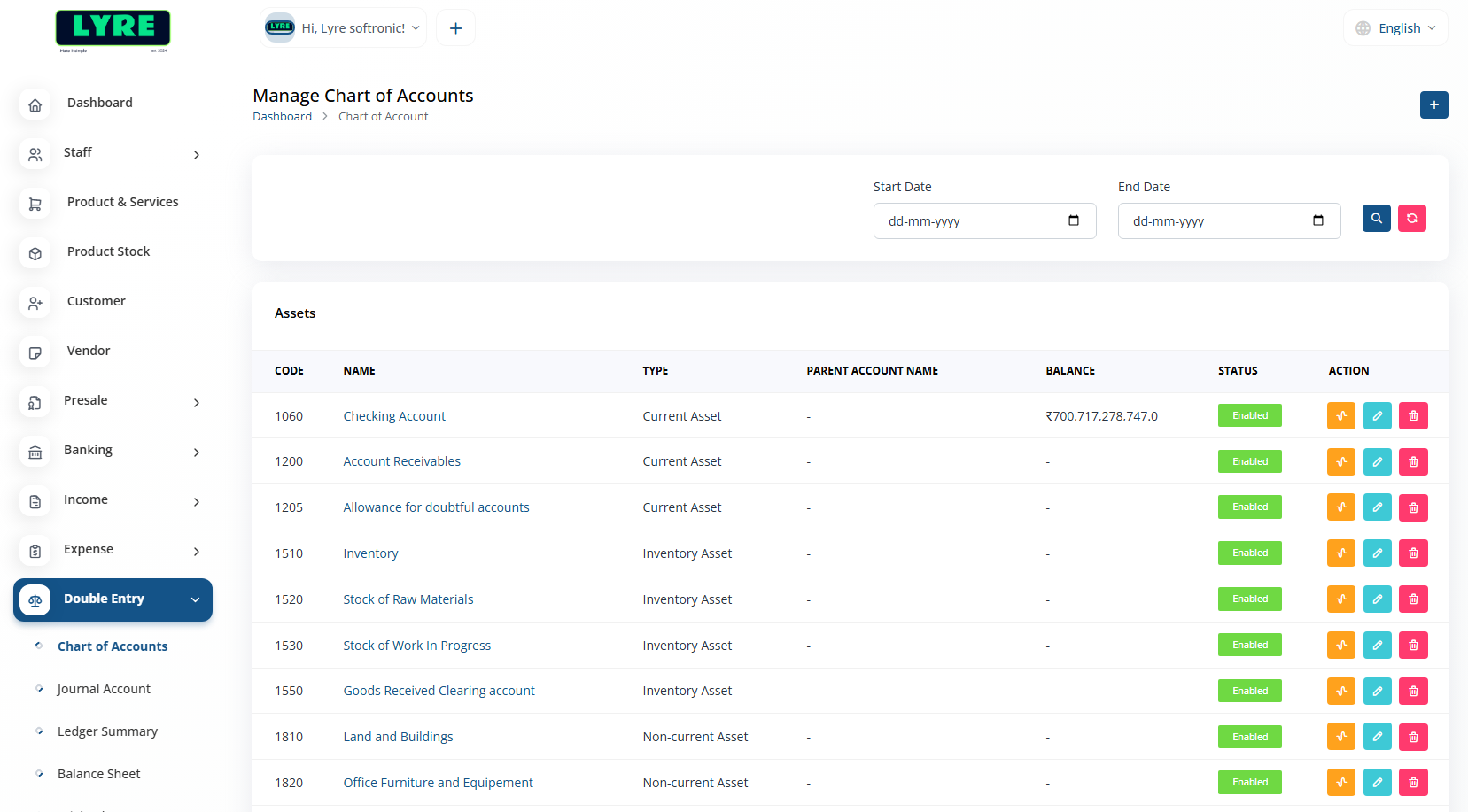Screen dimensions: 1468x812
Task: Click the quick-add plus button in top bar
Action: pos(455,28)
